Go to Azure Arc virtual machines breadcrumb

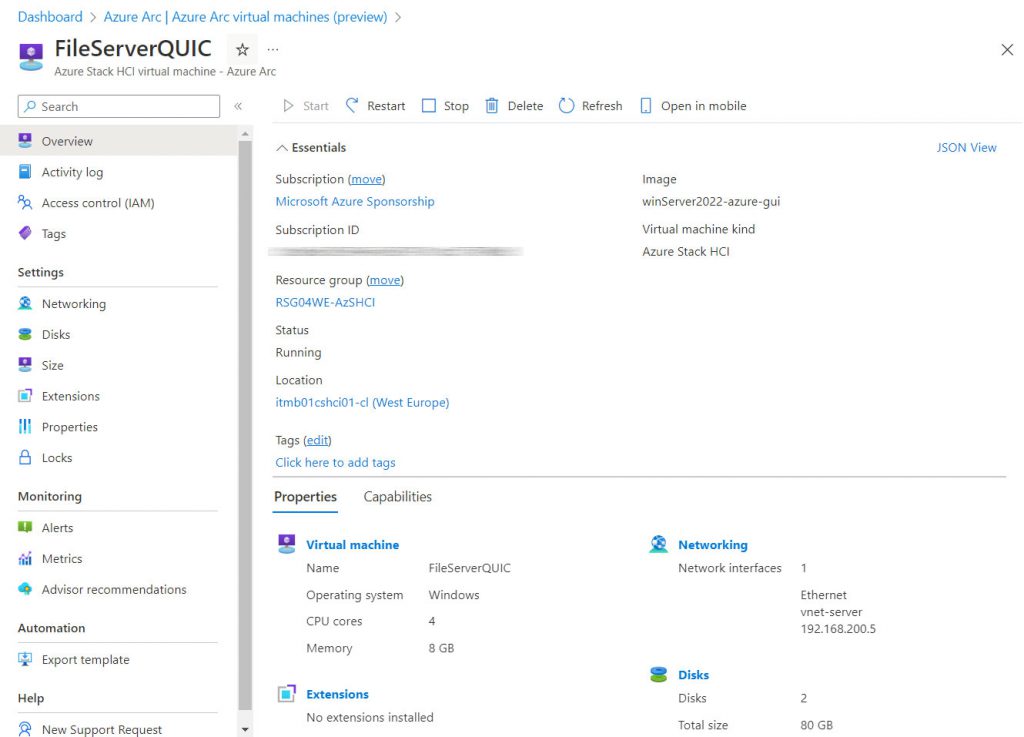click(246, 16)
